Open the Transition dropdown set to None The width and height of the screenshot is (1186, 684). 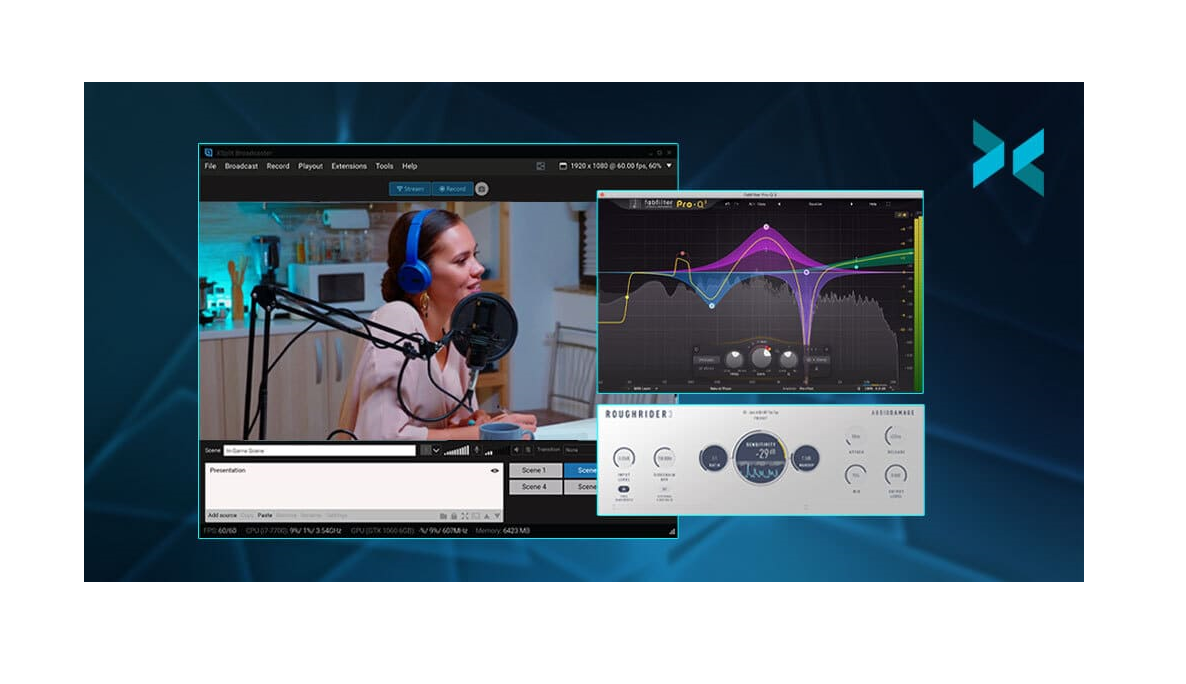(571, 450)
